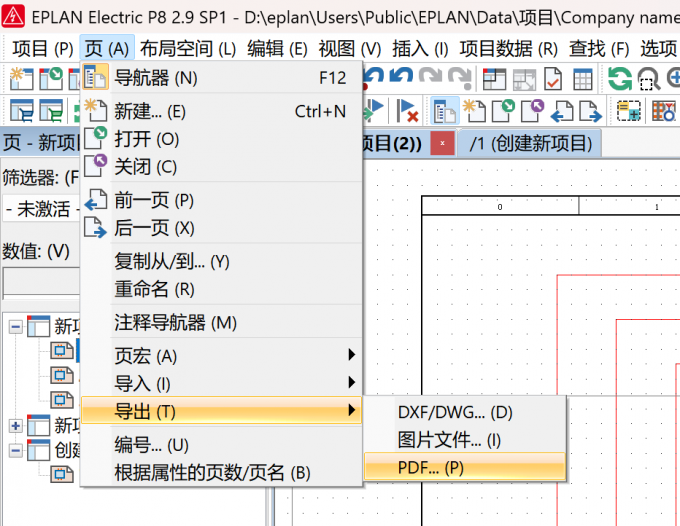
Task: Click the blue shopping cart toolbar icon
Action: (x=21, y=111)
